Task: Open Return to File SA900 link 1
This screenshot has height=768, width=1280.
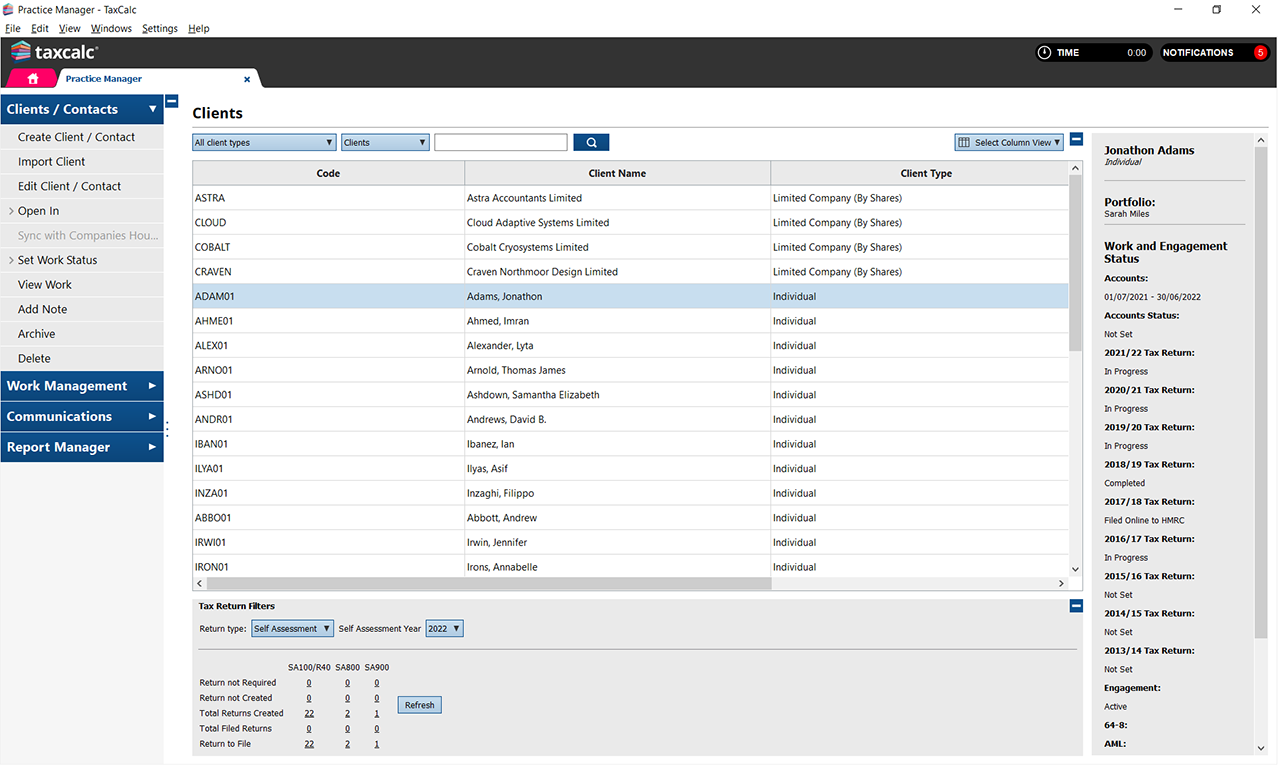Action: pos(376,744)
